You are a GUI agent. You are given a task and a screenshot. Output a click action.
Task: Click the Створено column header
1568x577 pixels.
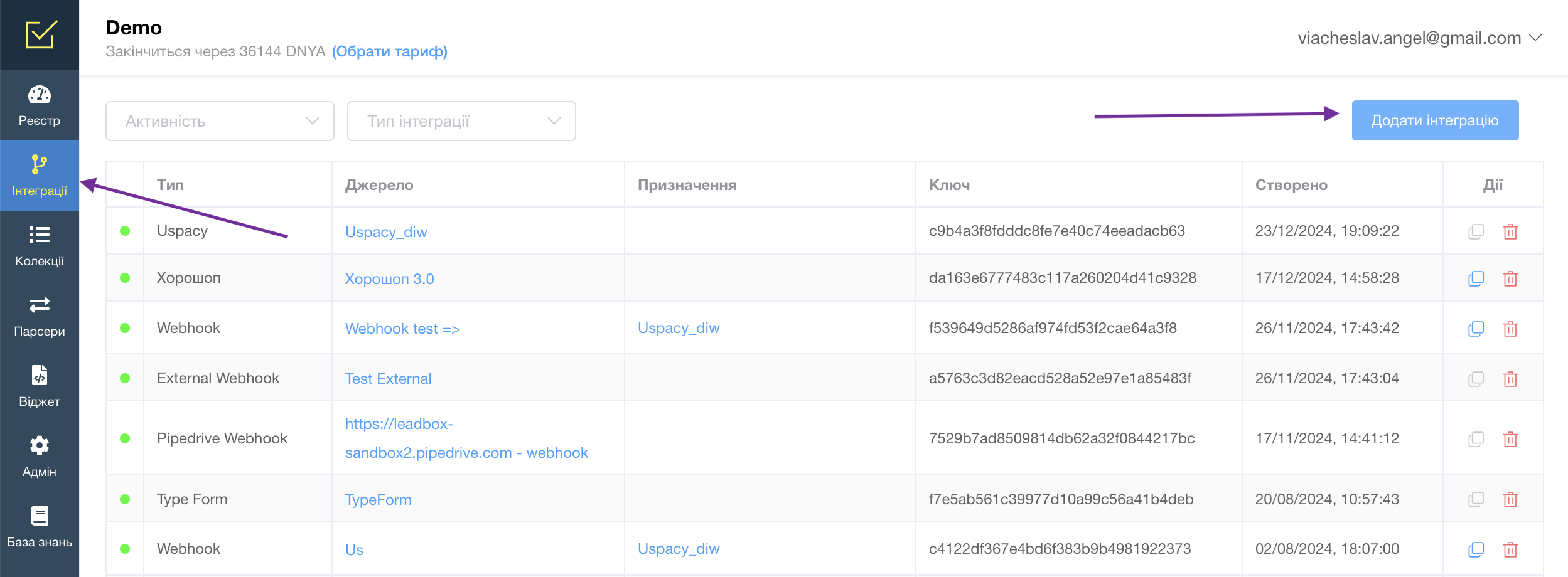coord(1291,185)
